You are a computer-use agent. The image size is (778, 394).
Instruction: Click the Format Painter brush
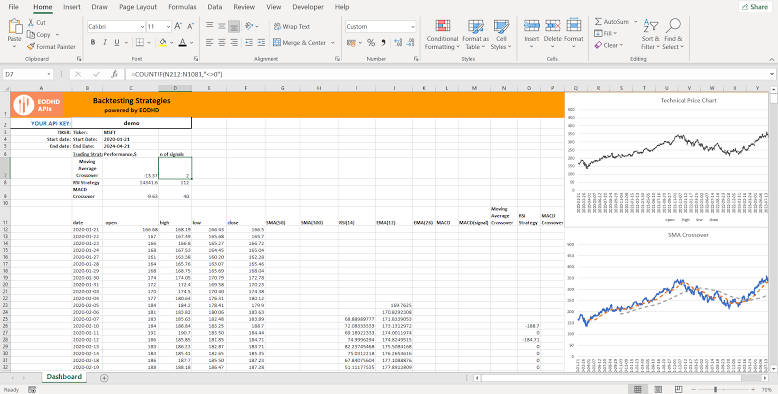[x=51, y=47]
